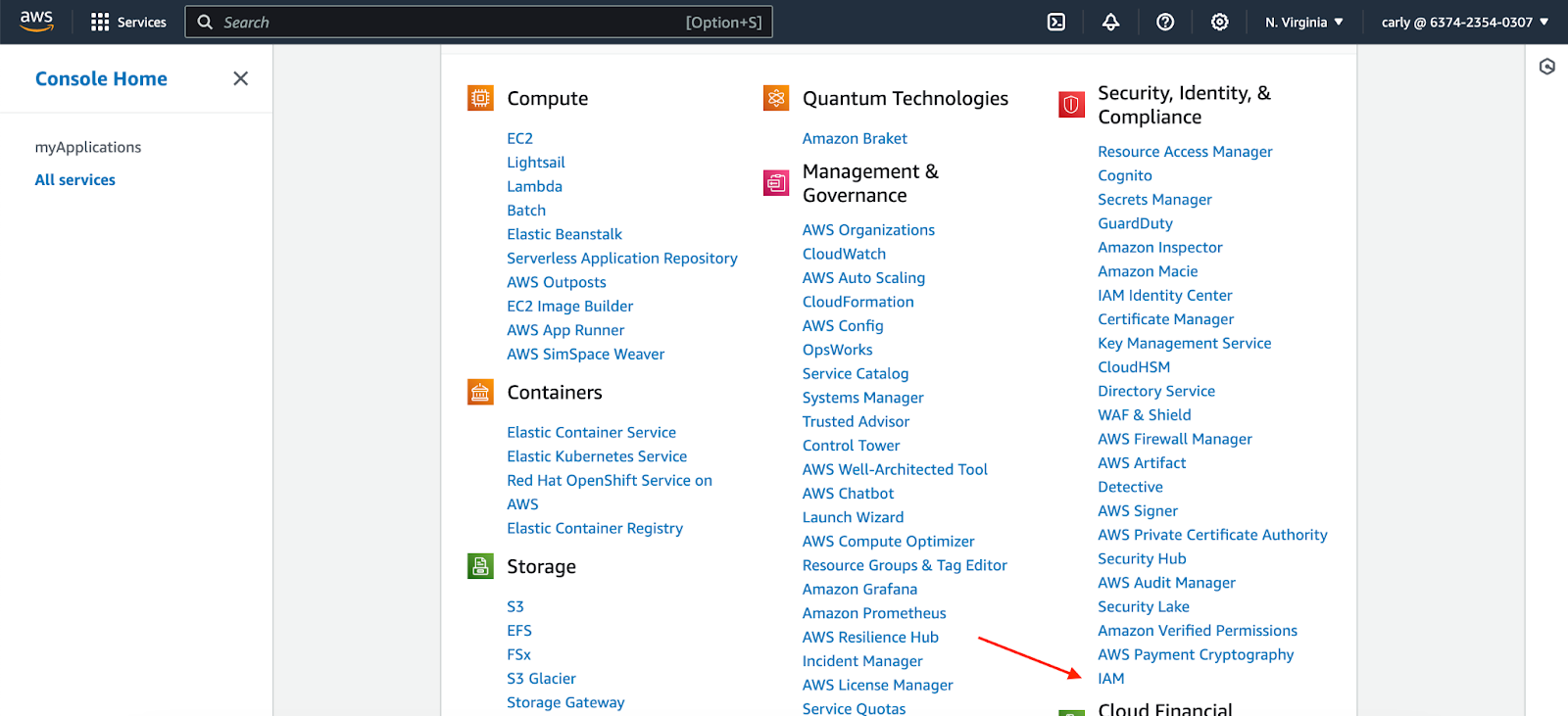
Task: Open WAF & Shield link
Action: point(1145,415)
